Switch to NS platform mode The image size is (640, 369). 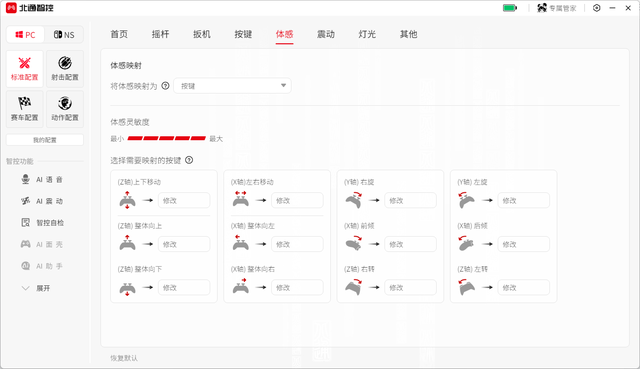(x=64, y=35)
